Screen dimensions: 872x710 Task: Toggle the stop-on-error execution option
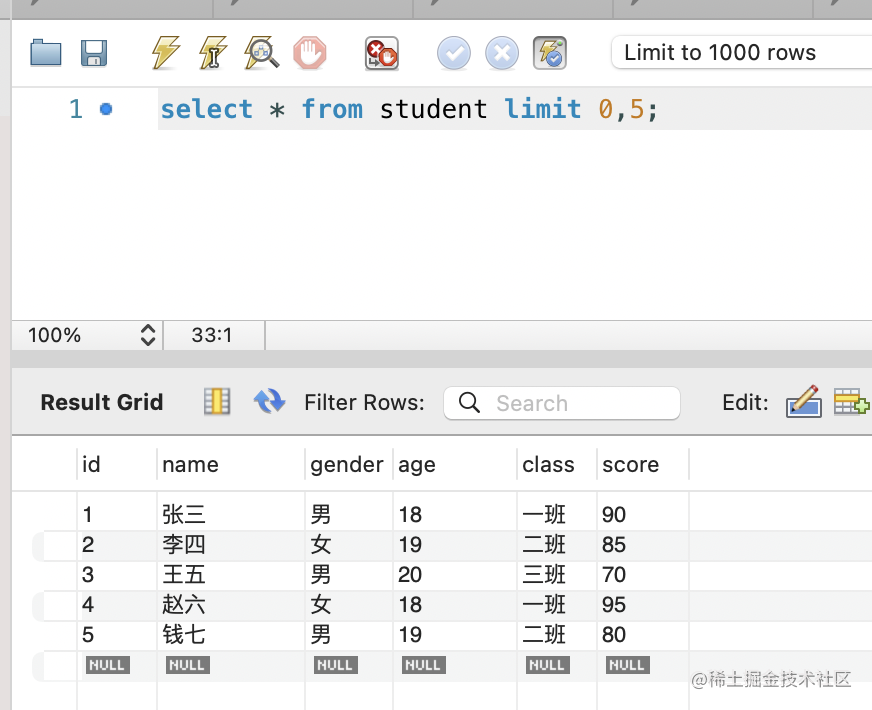pyautogui.click(x=381, y=52)
